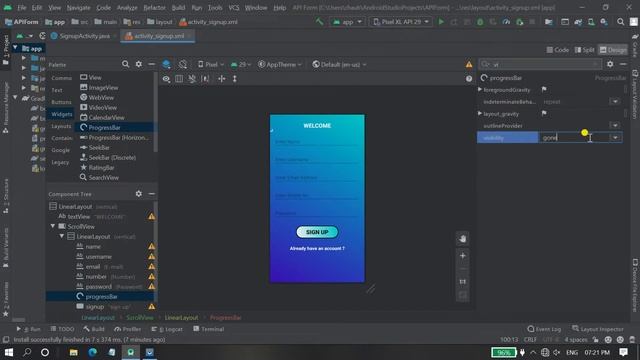Expand the foregroundGravity attribute
Viewport: 640px width, 360px height.
[x=480, y=89]
